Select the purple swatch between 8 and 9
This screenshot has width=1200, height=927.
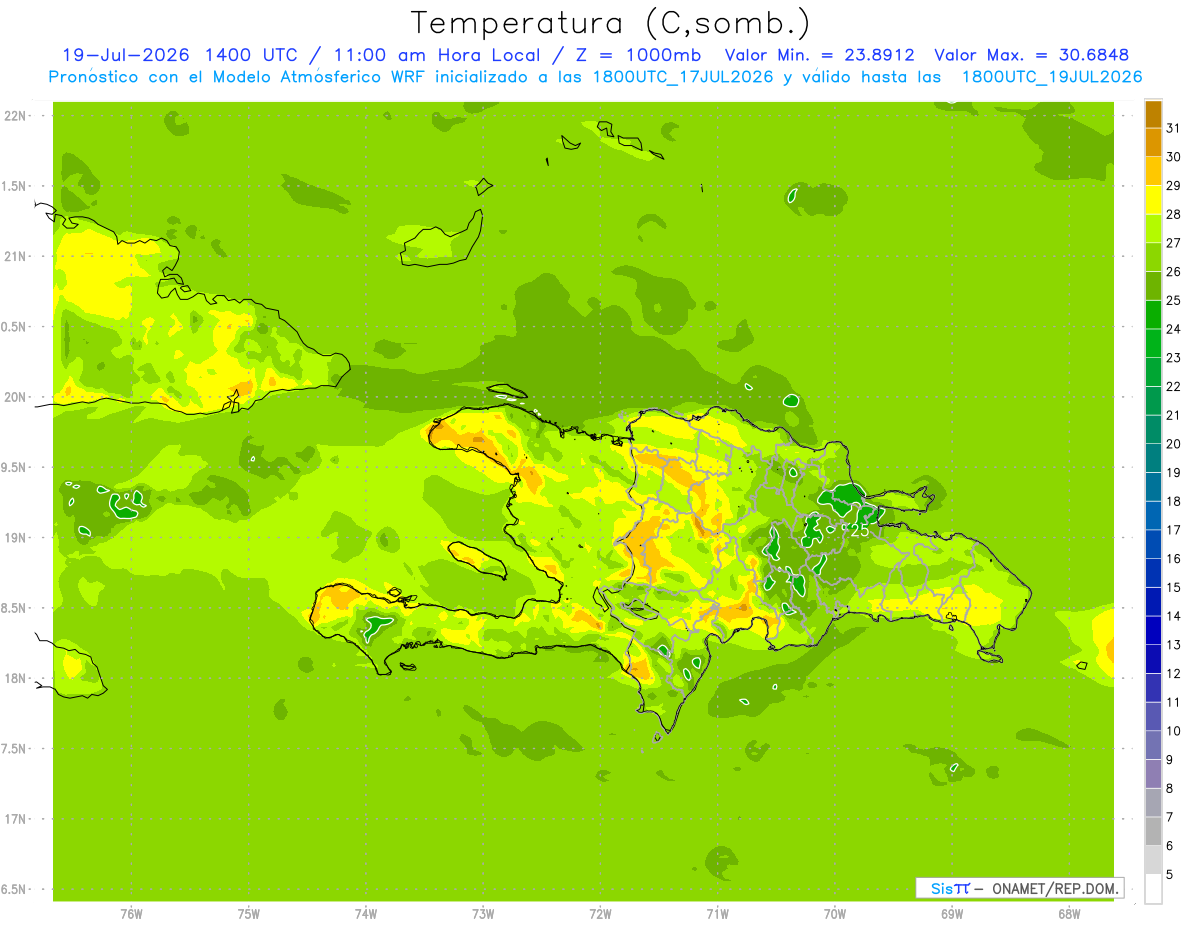[x=1153, y=774]
